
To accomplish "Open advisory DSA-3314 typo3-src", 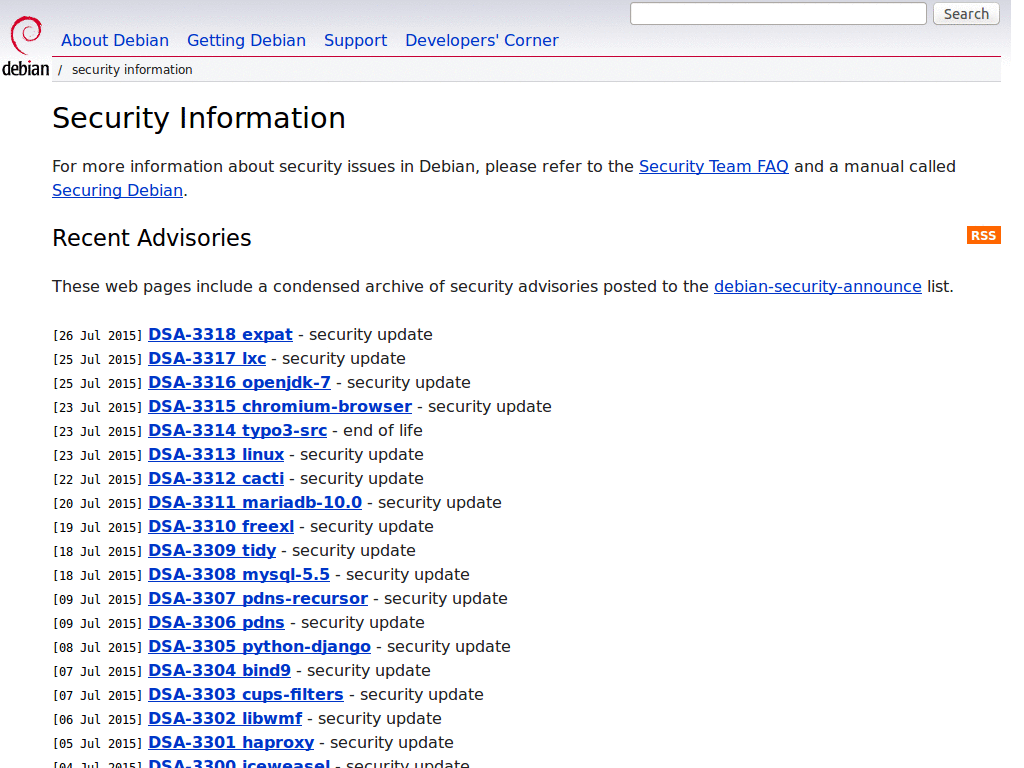I will (x=238, y=430).
